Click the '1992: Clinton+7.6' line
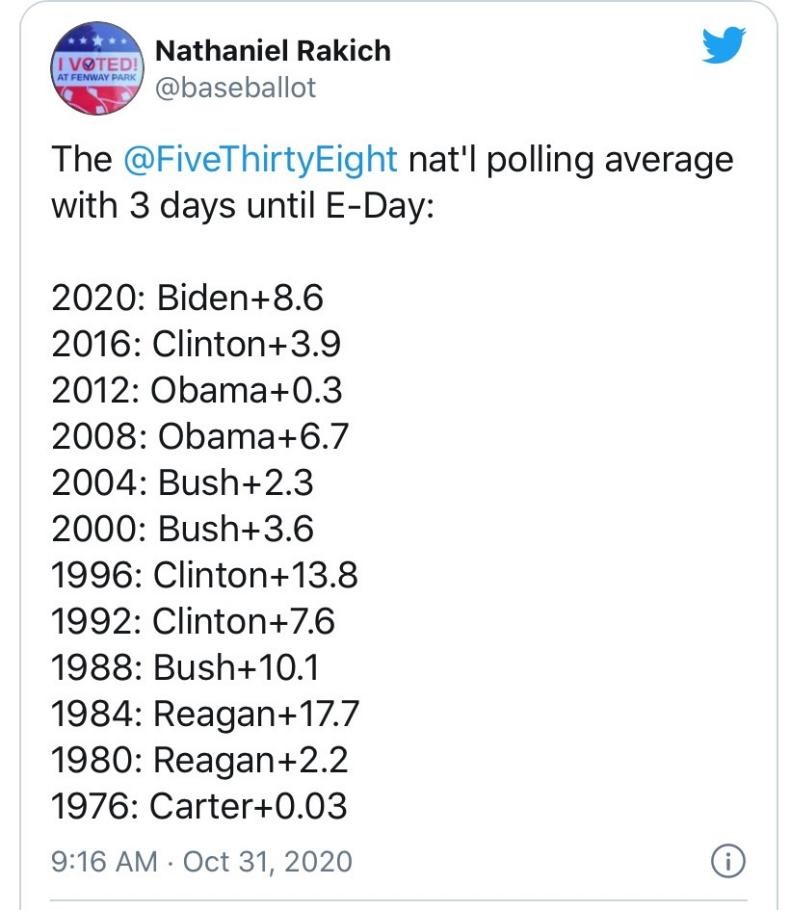The height and width of the screenshot is (910, 790). 193,622
